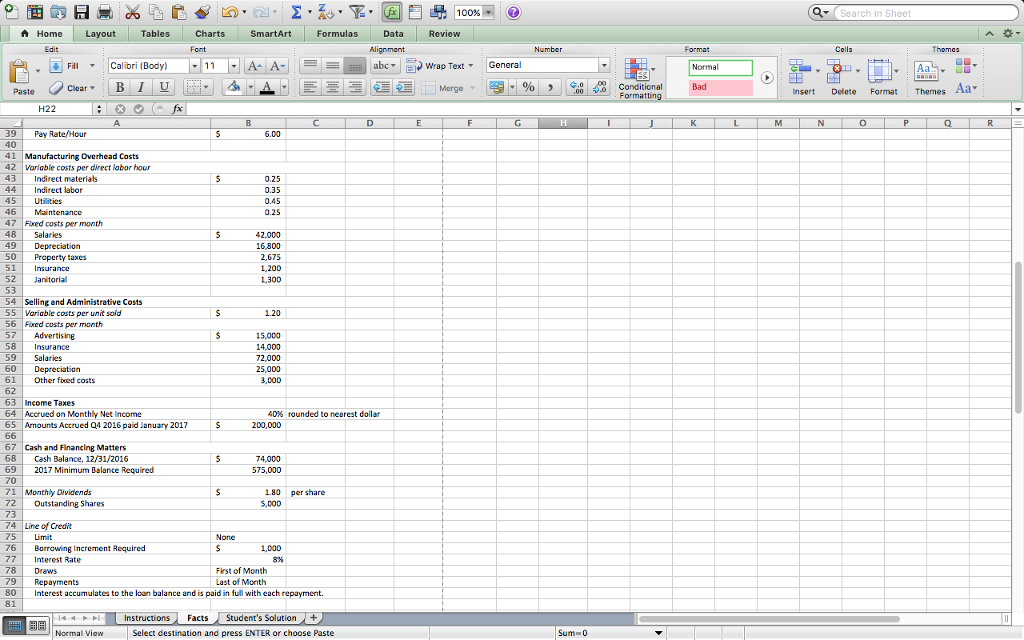Click the Filter funnel icon
Viewport: 1024px width, 640px height.
tap(357, 12)
